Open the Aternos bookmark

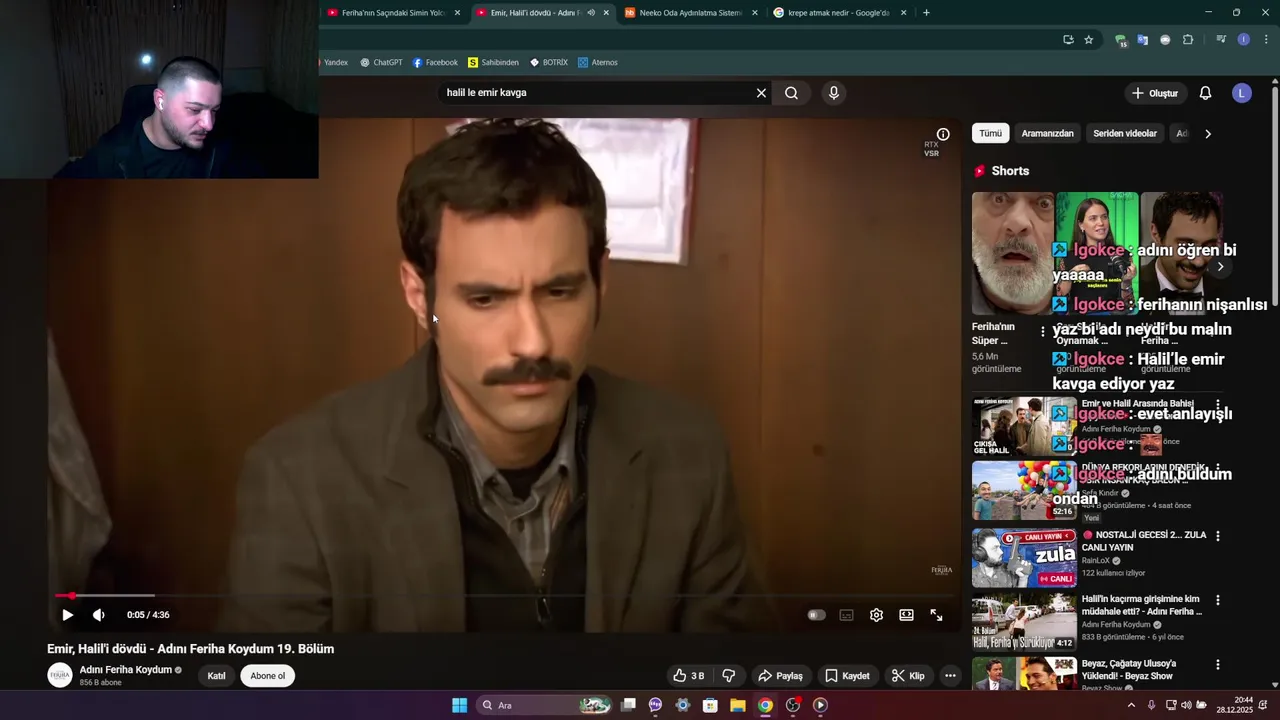pyautogui.click(x=597, y=62)
